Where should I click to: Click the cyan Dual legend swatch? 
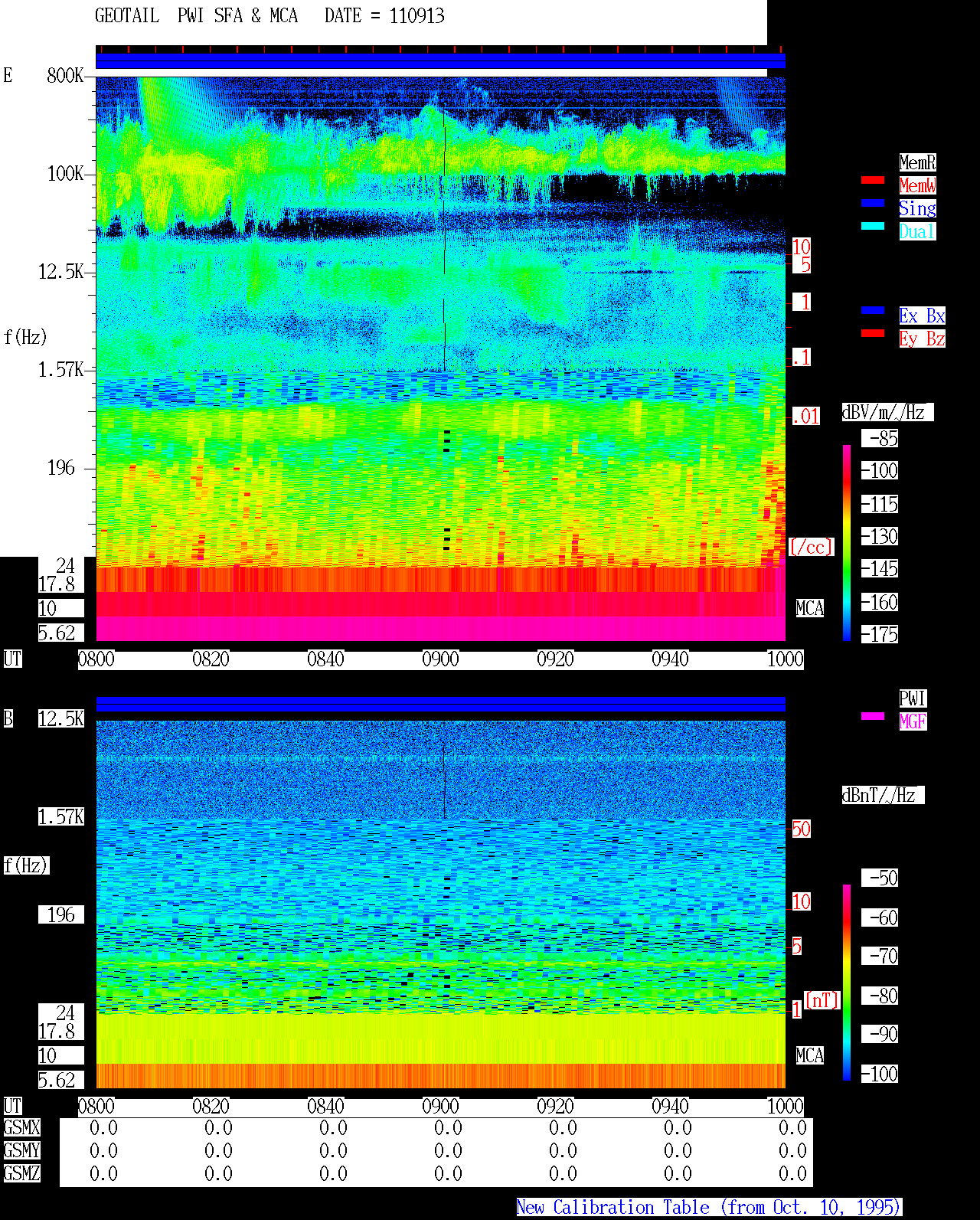pos(873,226)
